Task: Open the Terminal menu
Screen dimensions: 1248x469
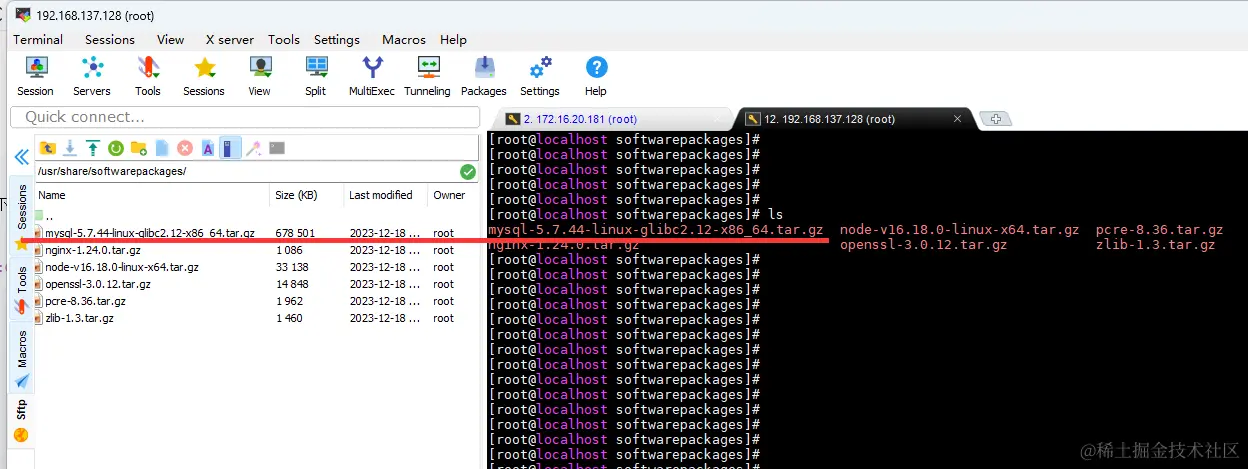Action: [x=38, y=40]
